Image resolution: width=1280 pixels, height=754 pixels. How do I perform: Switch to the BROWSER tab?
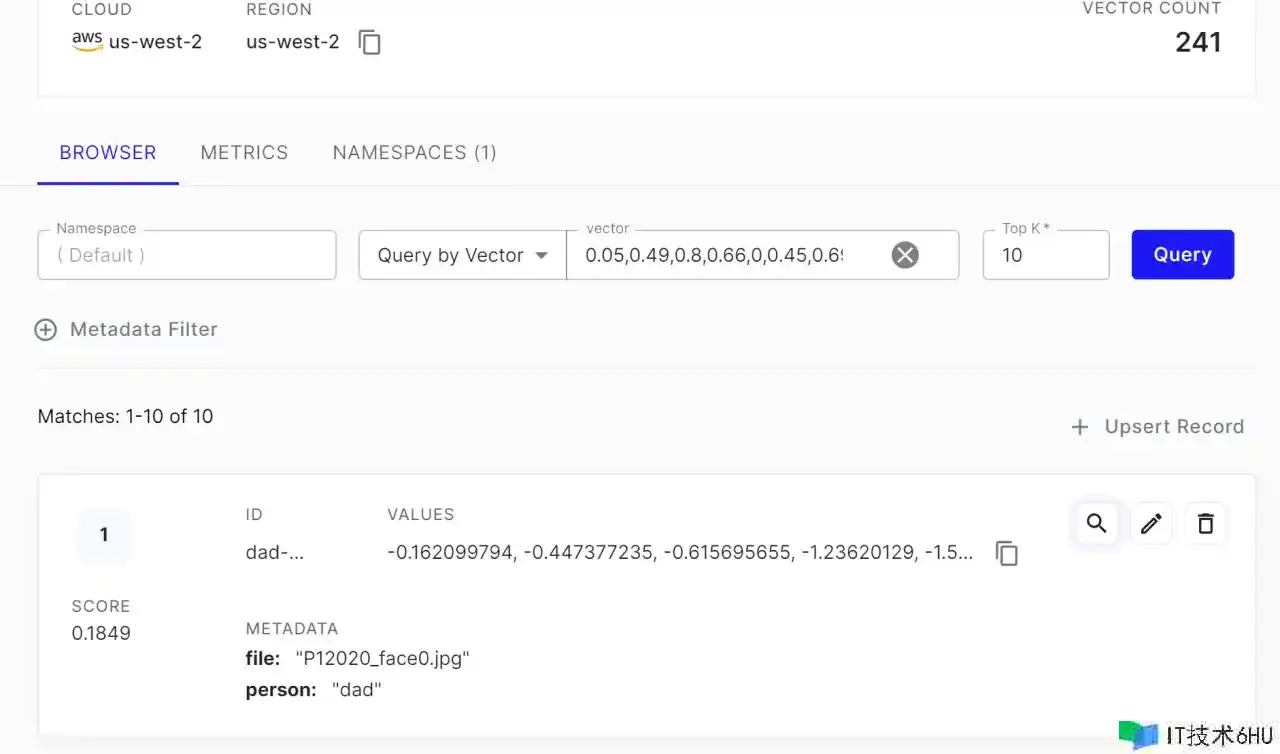[x=108, y=153]
